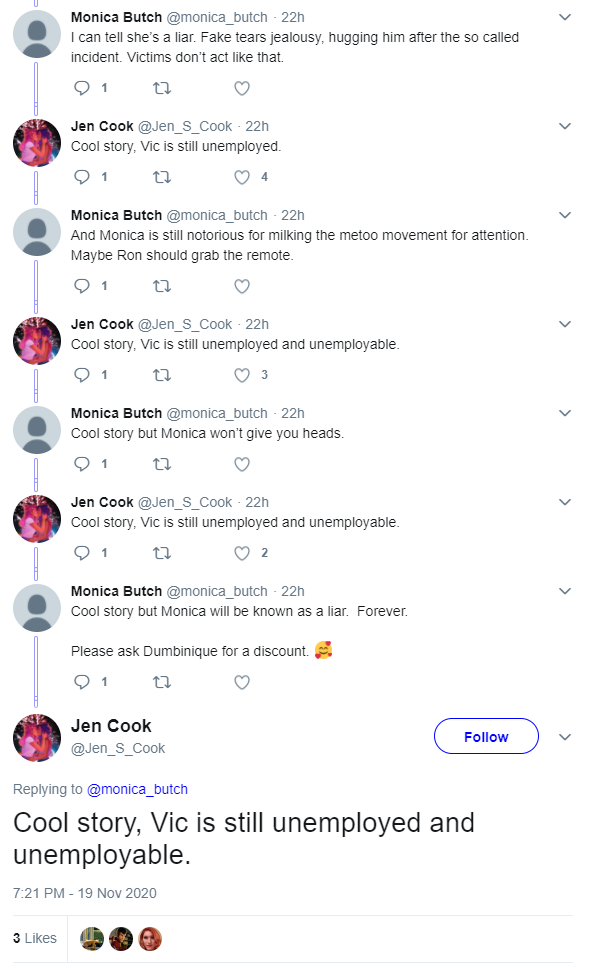This screenshot has height=968, width=593.
Task: Reply to Monica's 'won't give you heads' tweet
Action: [82, 464]
